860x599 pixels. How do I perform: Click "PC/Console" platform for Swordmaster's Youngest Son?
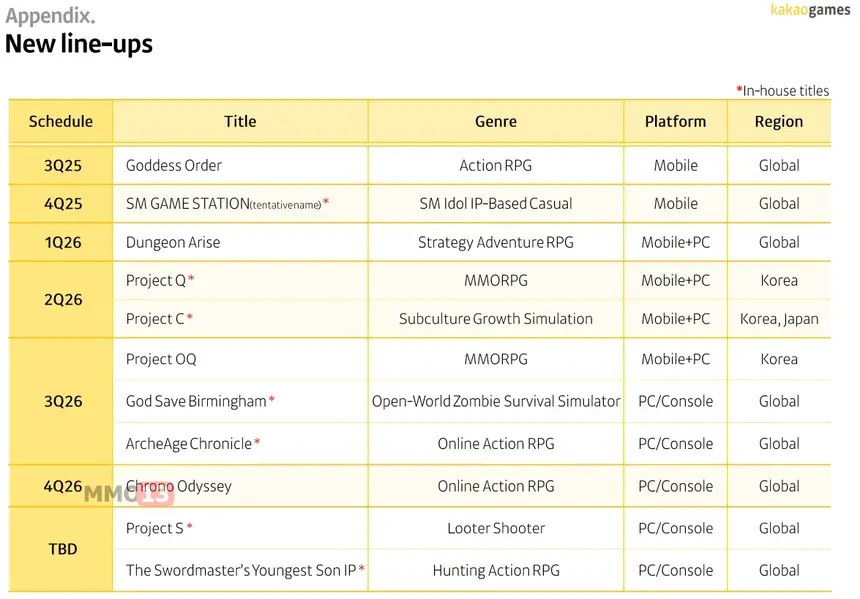[x=676, y=570]
